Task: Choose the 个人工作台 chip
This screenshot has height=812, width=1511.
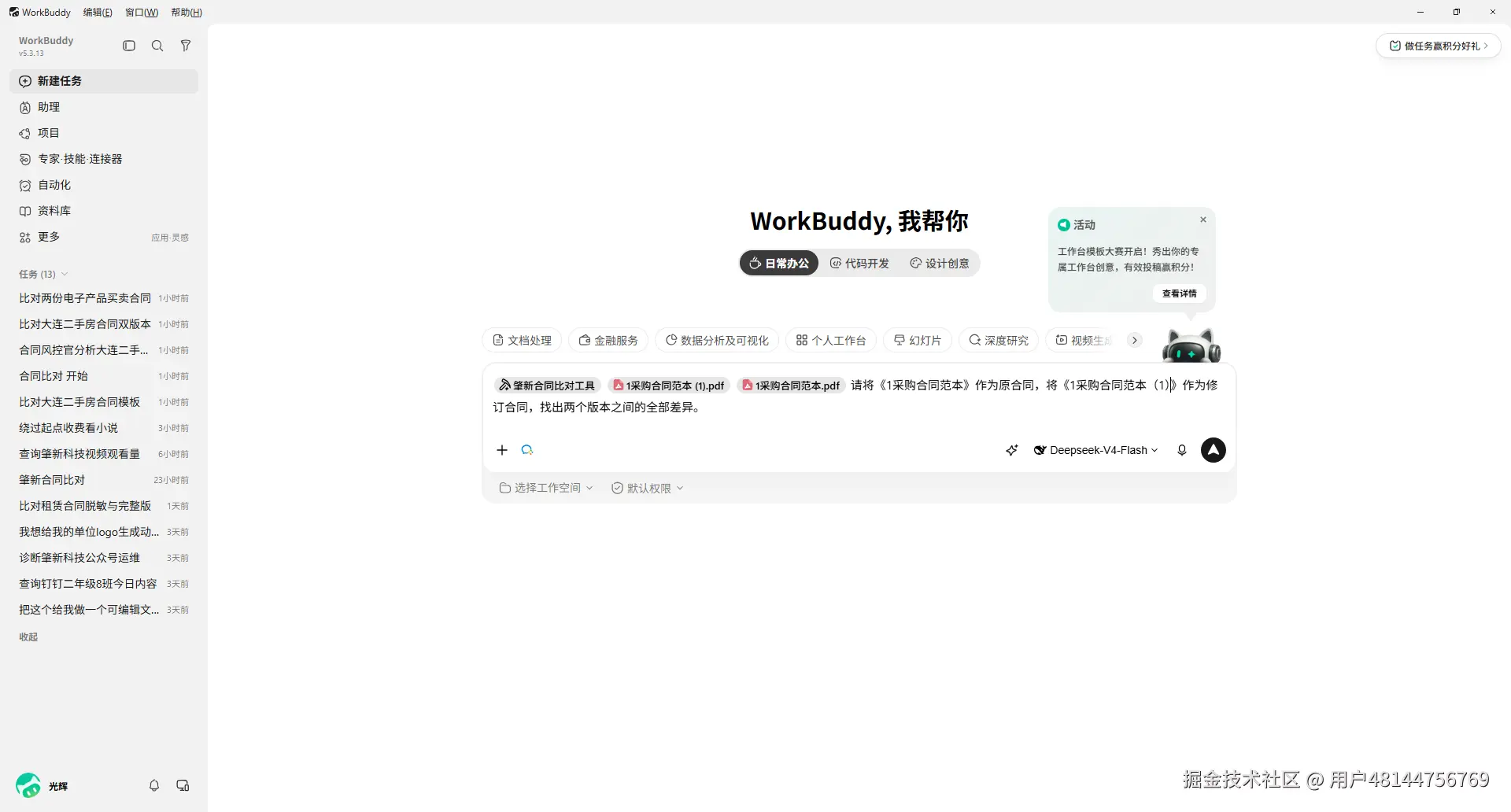Action: pos(831,340)
